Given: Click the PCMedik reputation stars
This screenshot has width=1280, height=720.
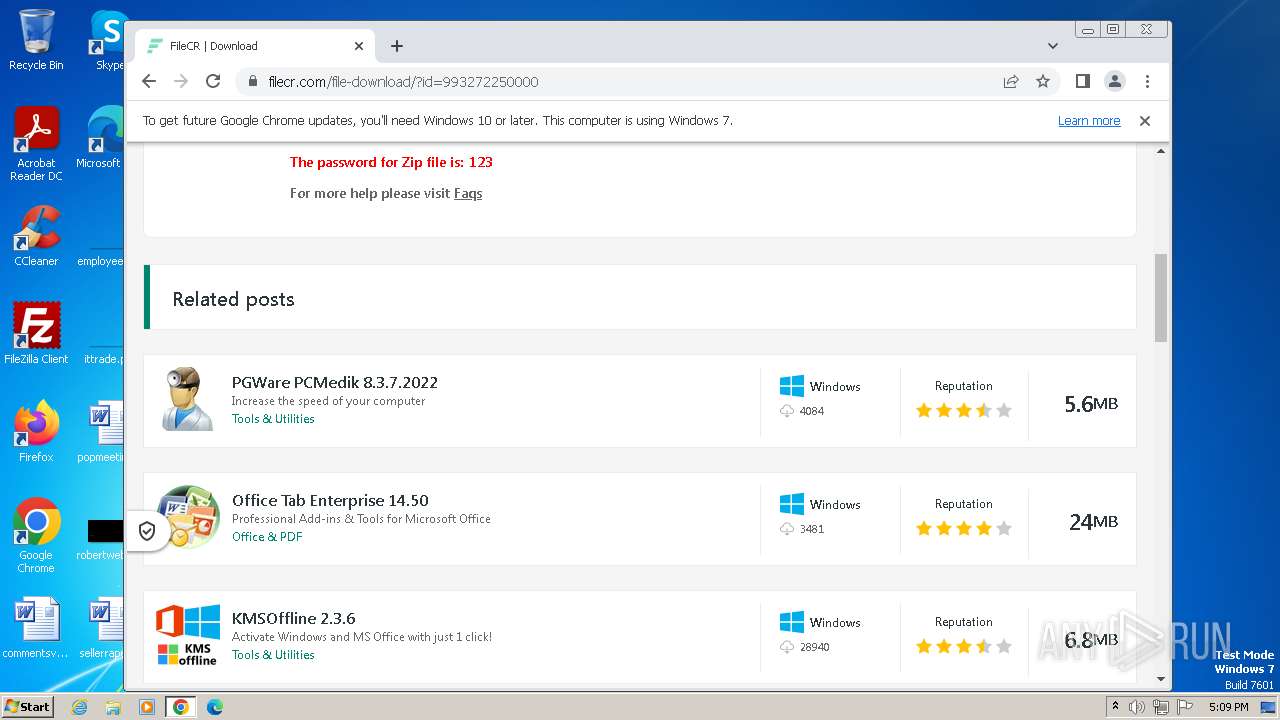Looking at the screenshot, I should [x=964, y=410].
